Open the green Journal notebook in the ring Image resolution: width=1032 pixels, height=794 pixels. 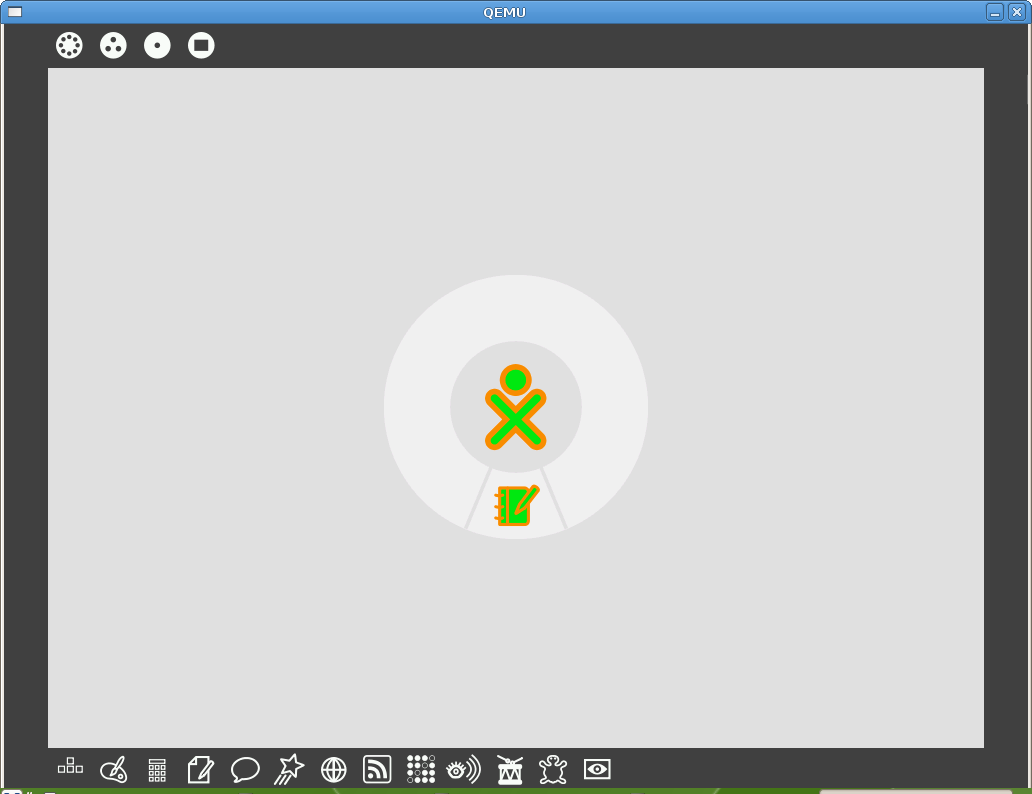[x=517, y=506]
